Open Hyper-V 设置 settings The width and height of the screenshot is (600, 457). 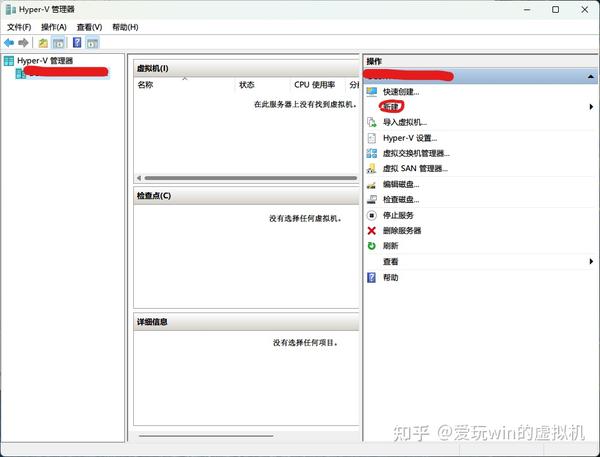coord(410,138)
